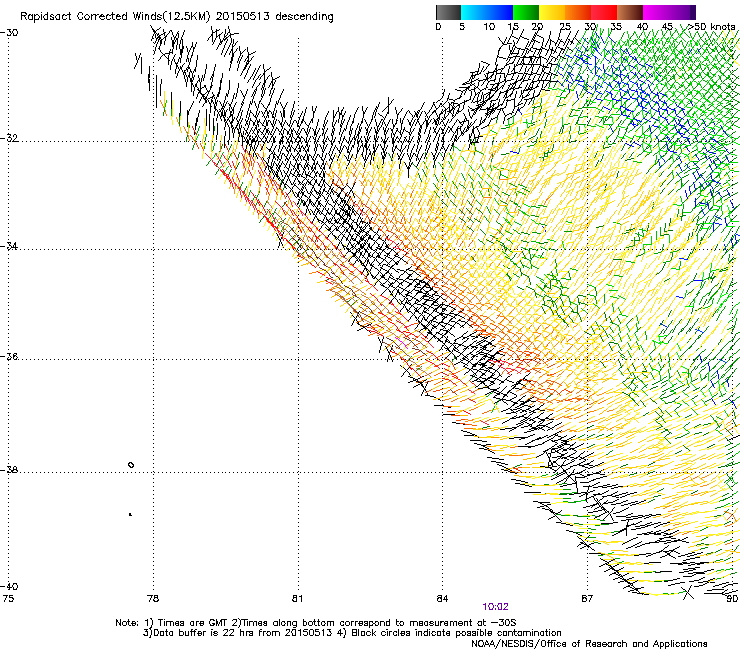
Task: Click the red 30-35 knots legend segment
Action: (x=604, y=12)
